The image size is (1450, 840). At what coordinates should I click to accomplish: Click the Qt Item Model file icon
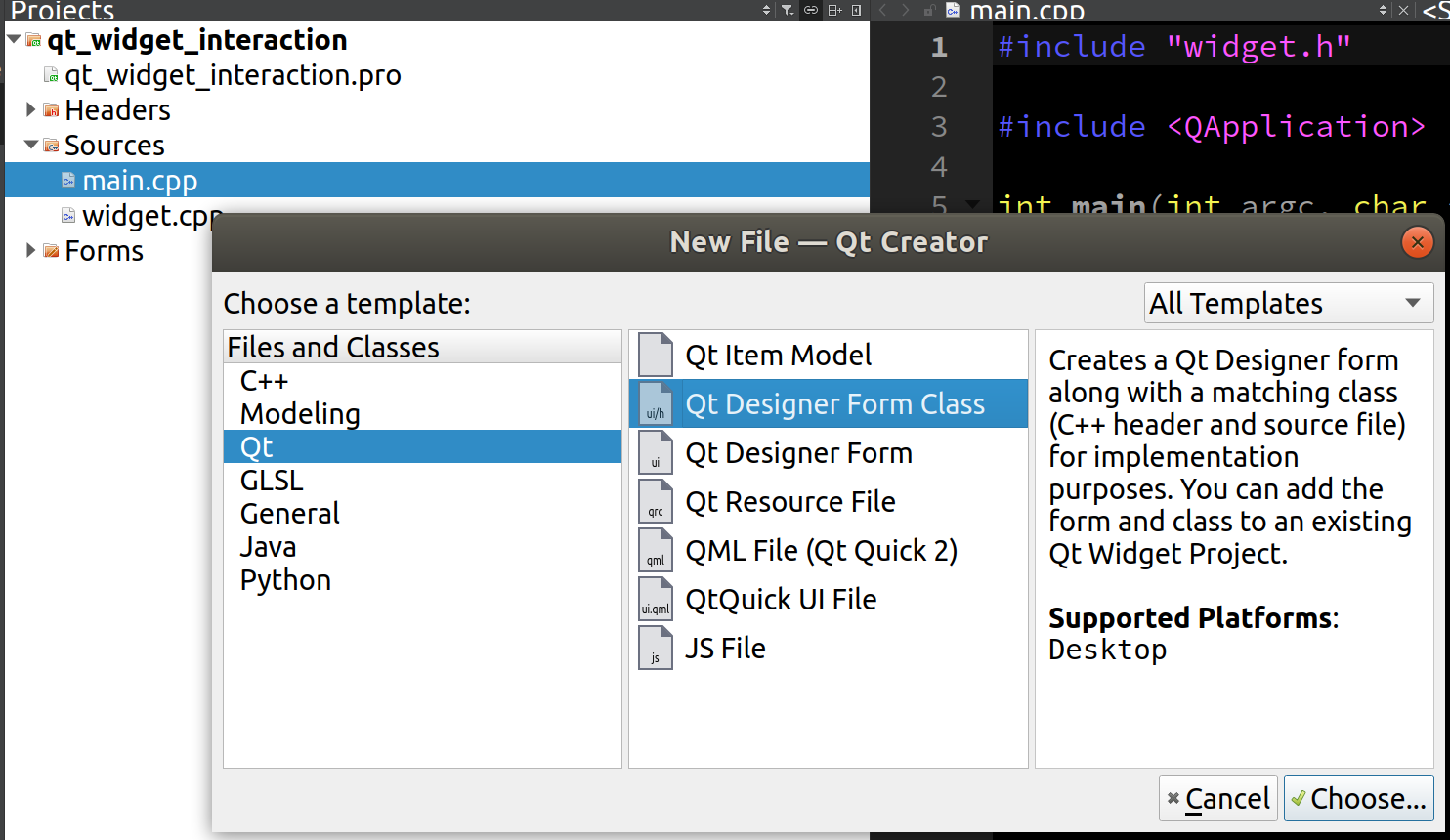pos(656,355)
